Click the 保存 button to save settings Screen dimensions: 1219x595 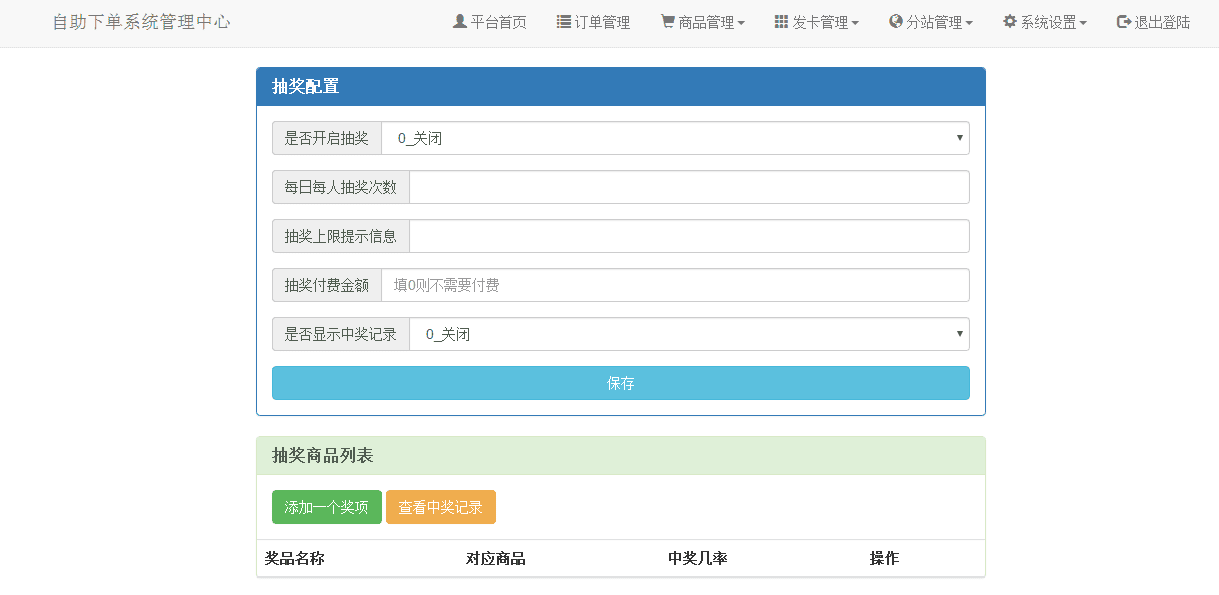pos(620,383)
